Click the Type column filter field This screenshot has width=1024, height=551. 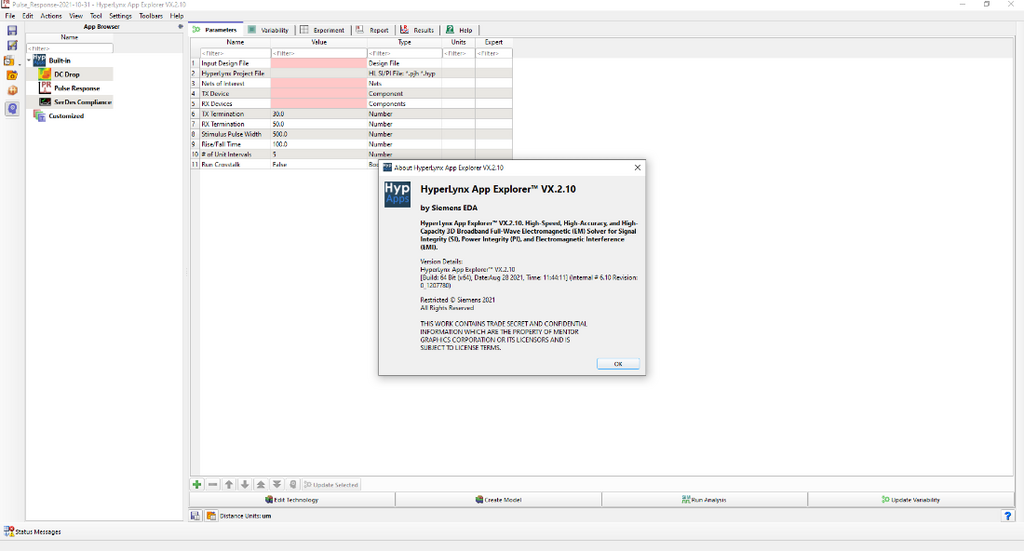404,54
